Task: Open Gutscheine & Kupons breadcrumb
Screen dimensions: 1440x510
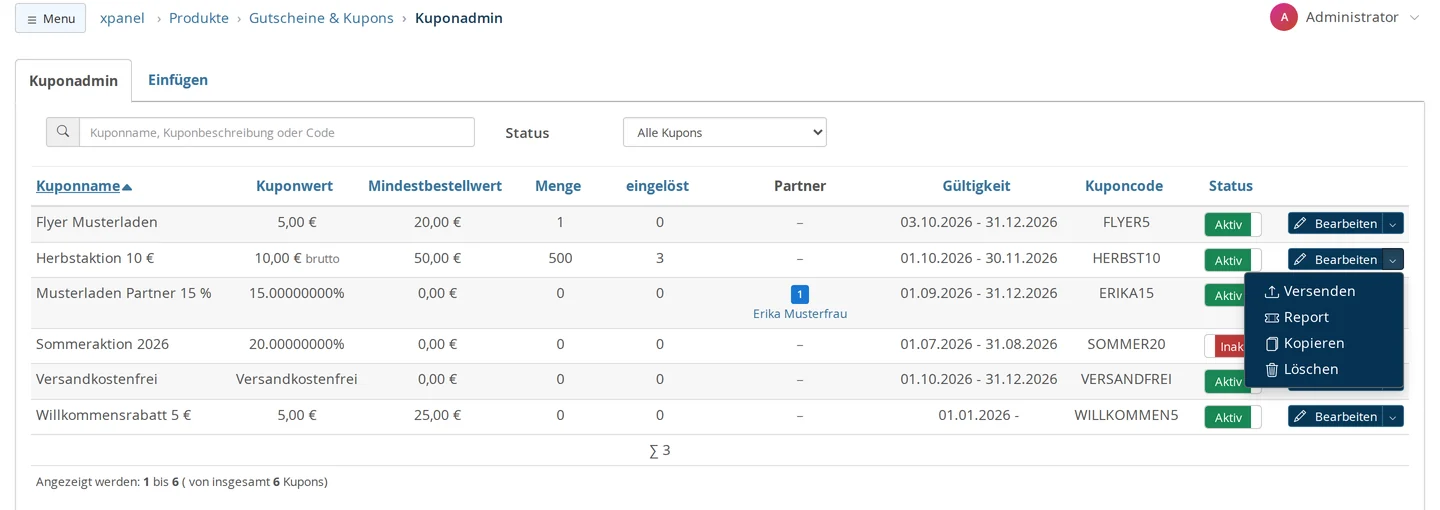Action: [321, 18]
